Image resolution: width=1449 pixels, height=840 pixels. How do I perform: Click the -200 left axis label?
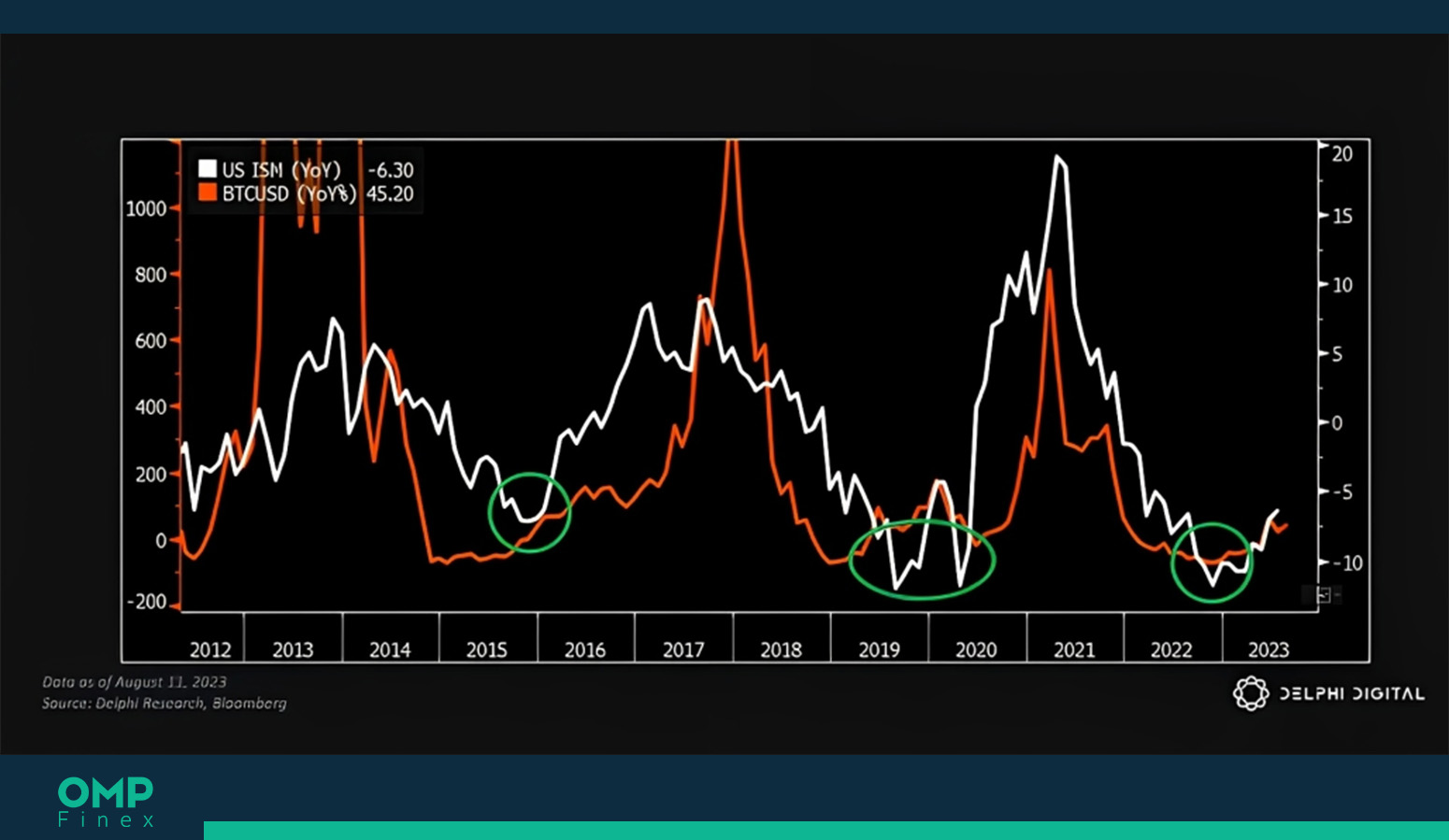(147, 602)
